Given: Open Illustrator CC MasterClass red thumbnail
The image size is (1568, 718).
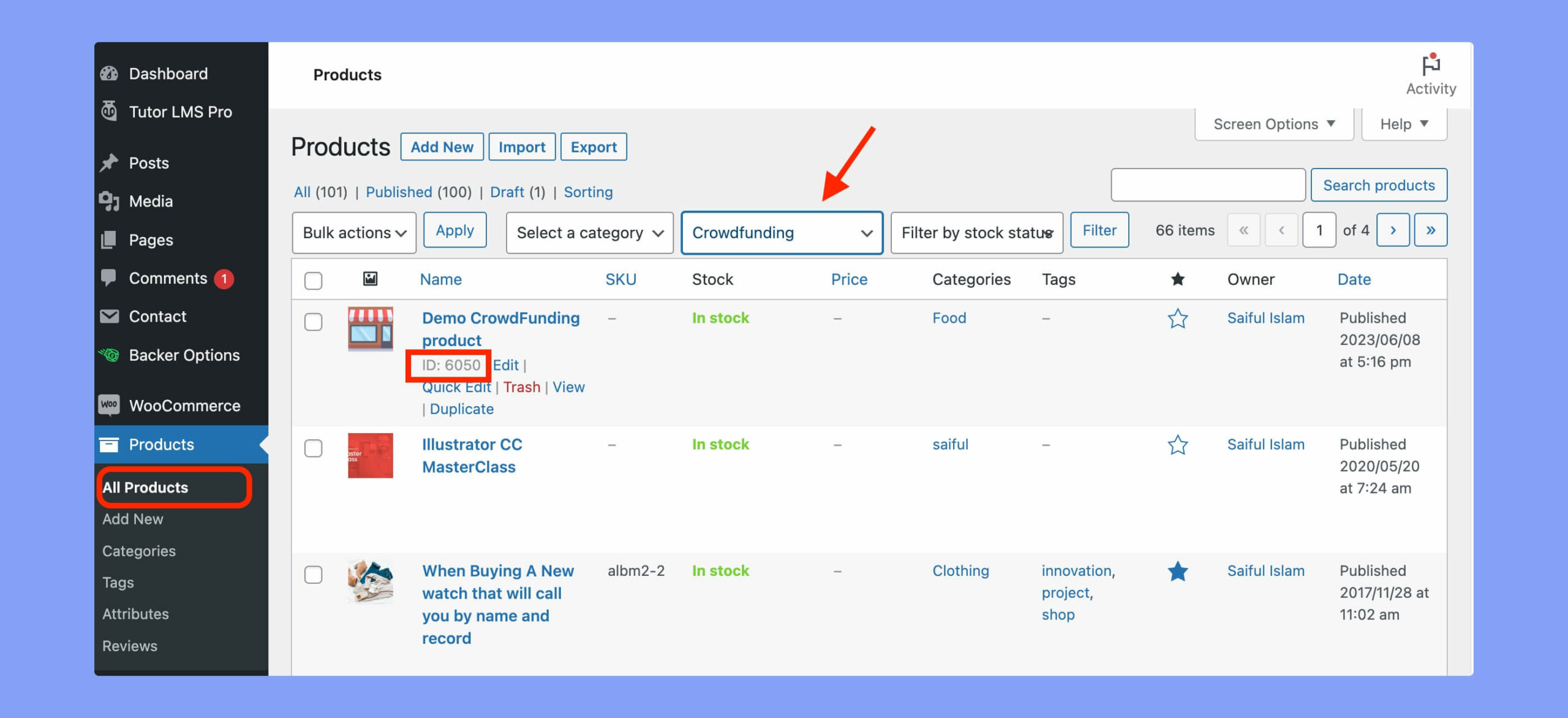Looking at the screenshot, I should [371, 456].
